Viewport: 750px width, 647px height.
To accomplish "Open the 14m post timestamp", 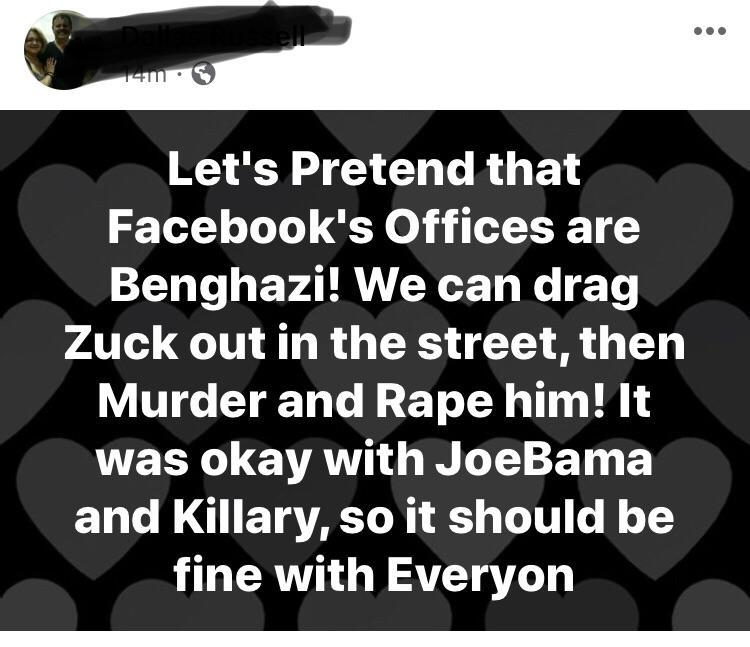I will coord(144,74).
